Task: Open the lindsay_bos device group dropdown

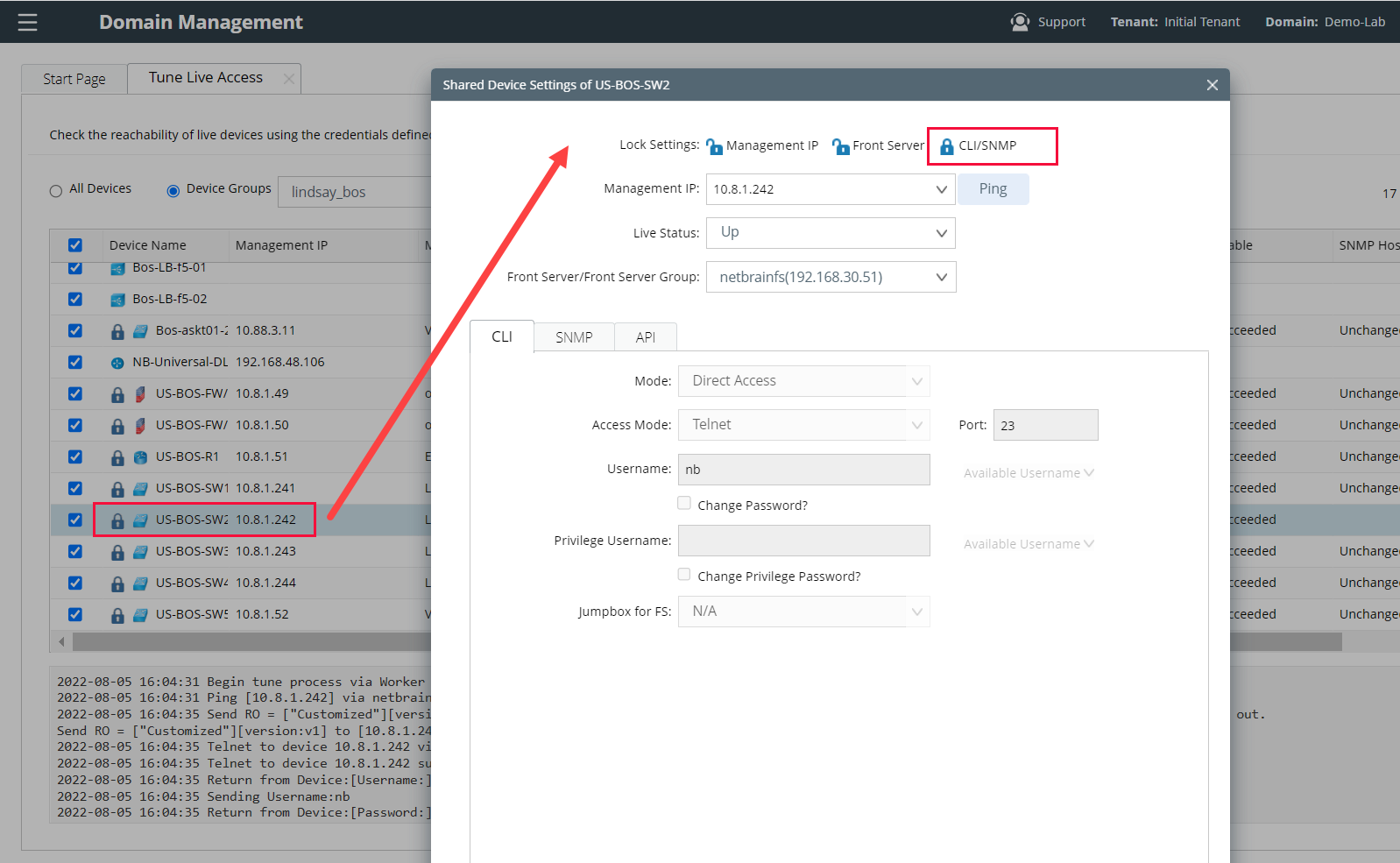Action: pos(355,192)
